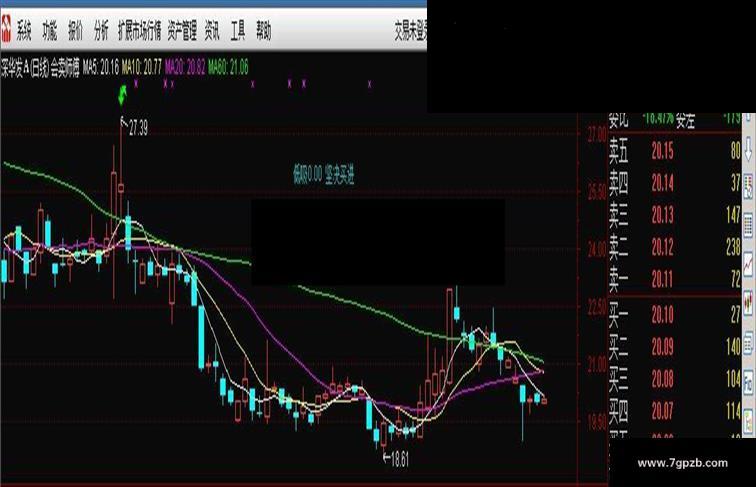Click the 买二 volume 140
Screen dimensions: 756x487
click(x=733, y=347)
